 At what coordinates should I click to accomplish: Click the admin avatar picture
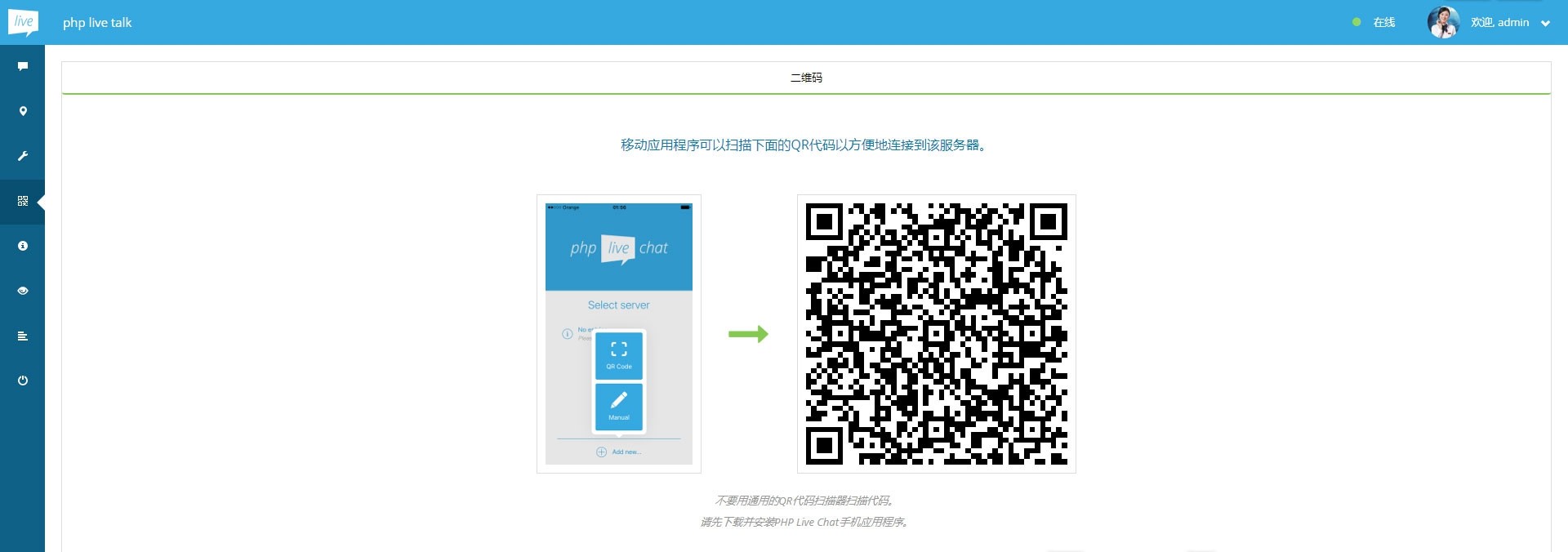coord(1443,23)
